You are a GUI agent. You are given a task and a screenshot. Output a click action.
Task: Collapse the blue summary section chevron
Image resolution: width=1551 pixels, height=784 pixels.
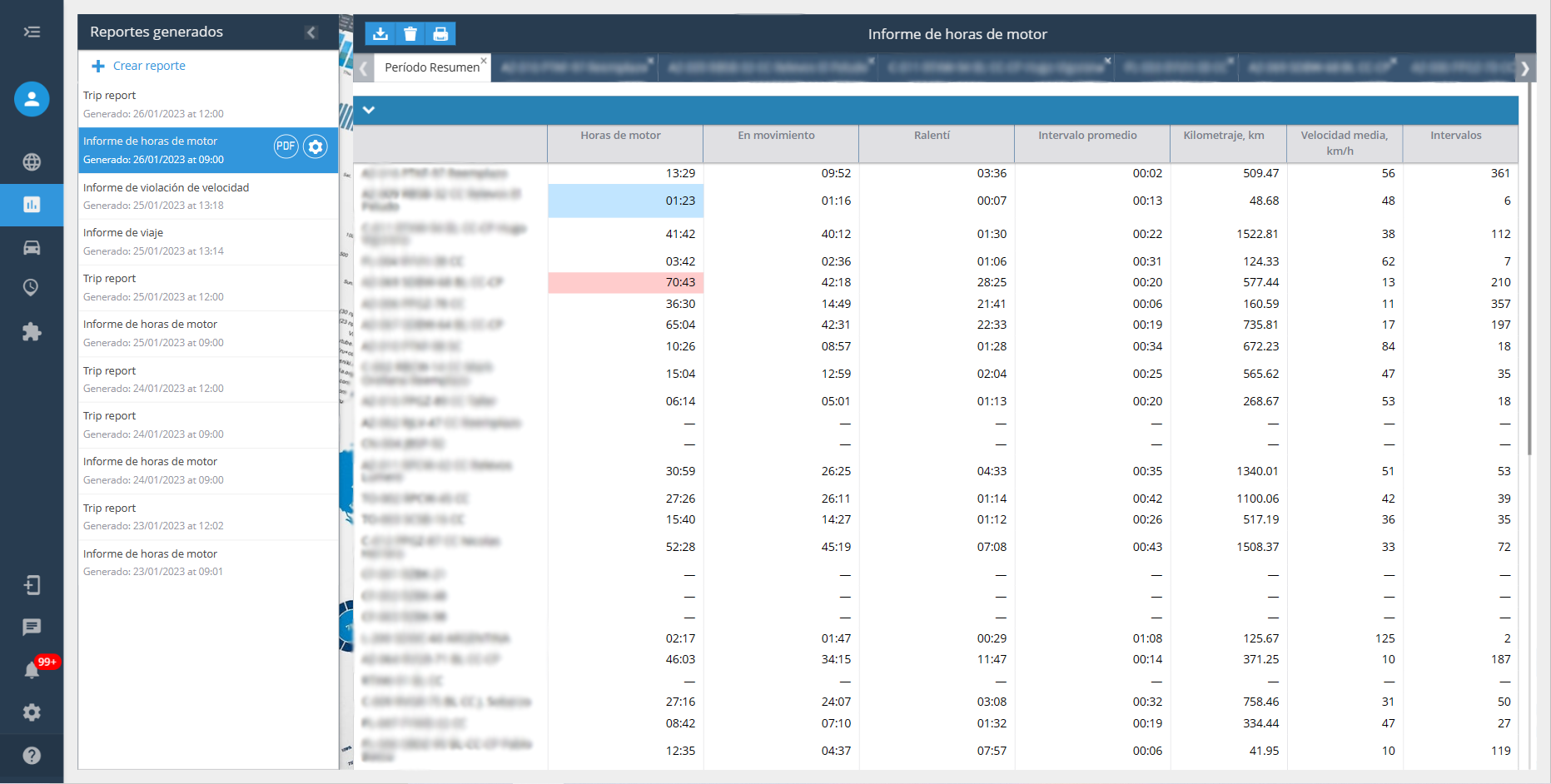pyautogui.click(x=370, y=110)
